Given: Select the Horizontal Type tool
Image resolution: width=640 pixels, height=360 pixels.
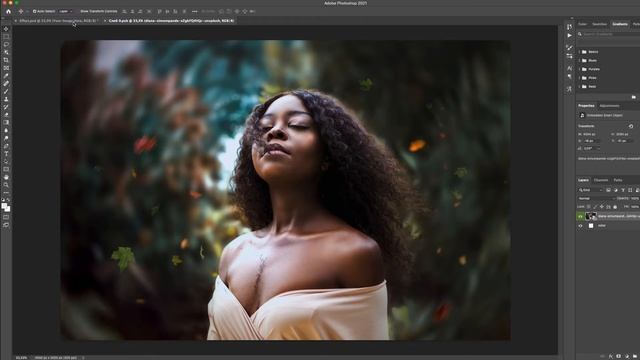Looking at the screenshot, I should click(6, 154).
